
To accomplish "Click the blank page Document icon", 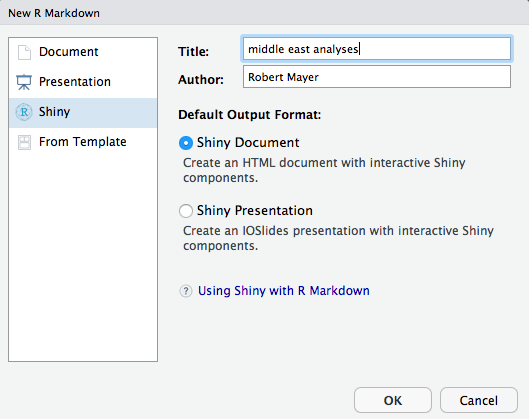I will (x=24, y=52).
